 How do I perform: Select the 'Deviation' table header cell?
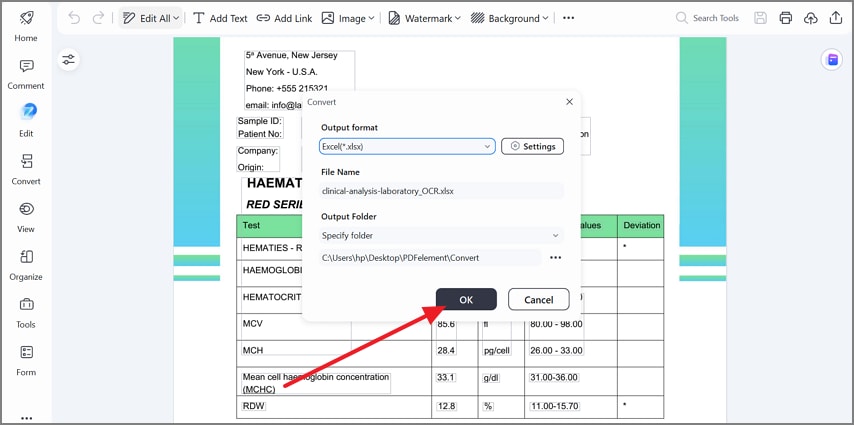pyautogui.click(x=642, y=225)
